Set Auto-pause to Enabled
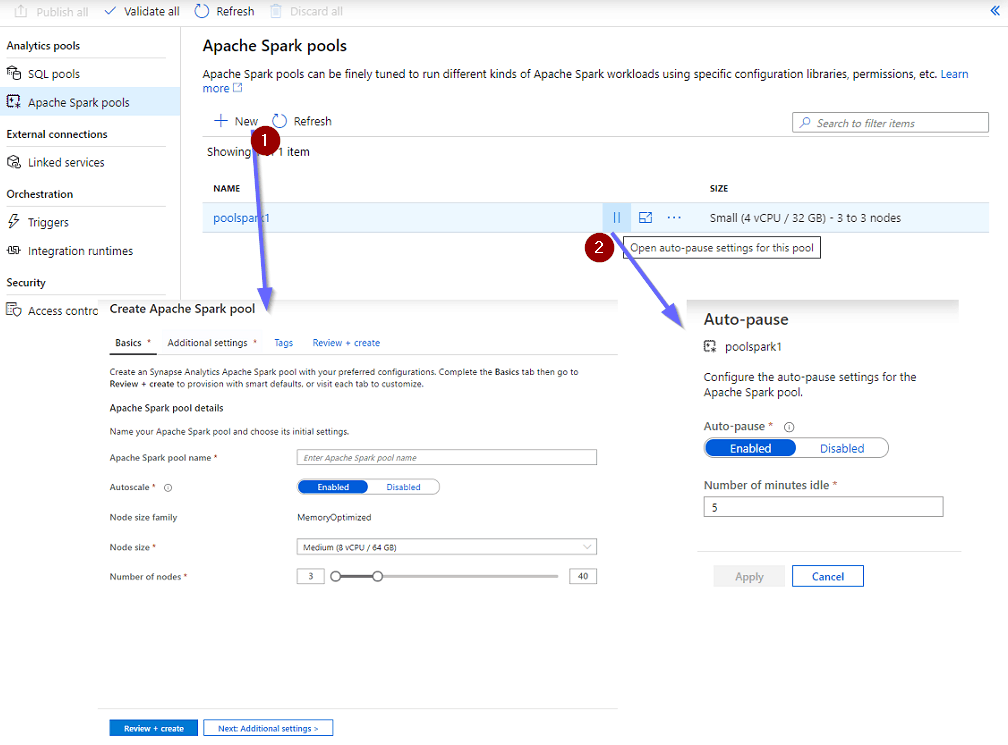The width and height of the screenshot is (1008, 745). [x=750, y=448]
